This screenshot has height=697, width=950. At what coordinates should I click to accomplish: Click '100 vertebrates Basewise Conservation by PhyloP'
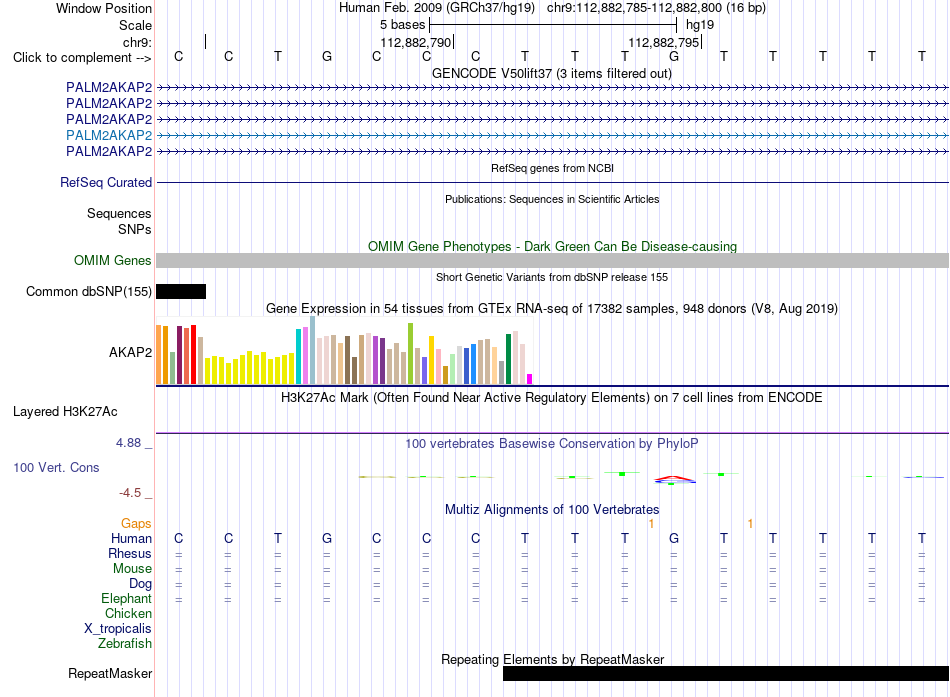click(x=552, y=444)
